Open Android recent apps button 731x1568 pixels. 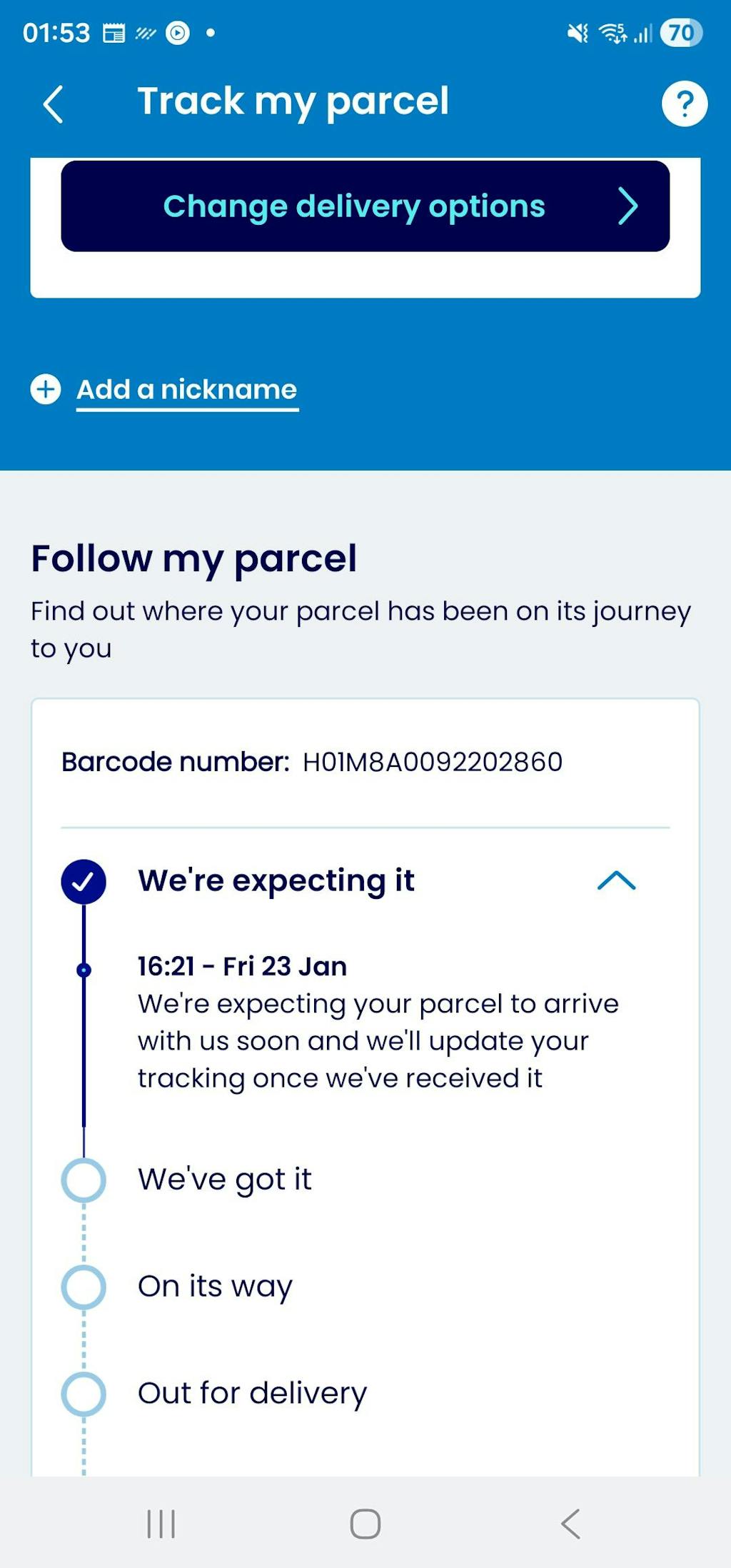(x=161, y=1524)
